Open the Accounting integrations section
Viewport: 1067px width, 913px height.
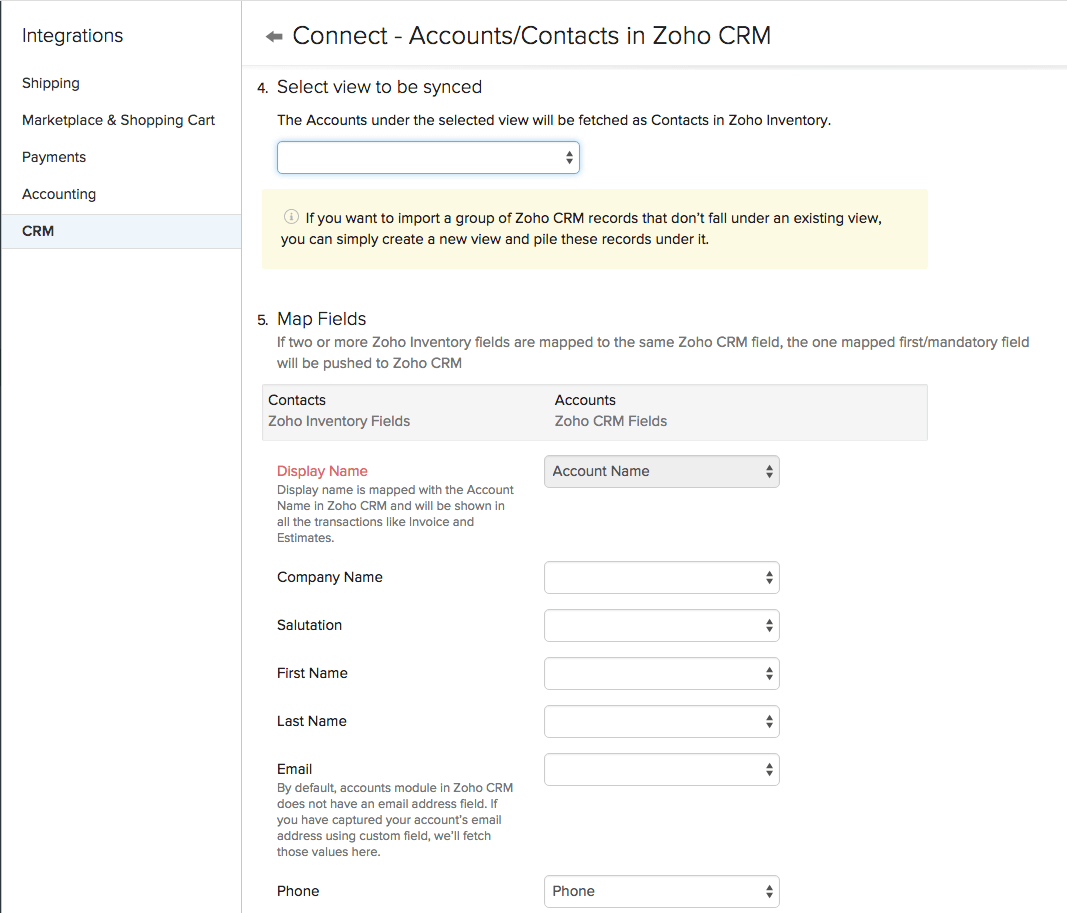tap(59, 194)
